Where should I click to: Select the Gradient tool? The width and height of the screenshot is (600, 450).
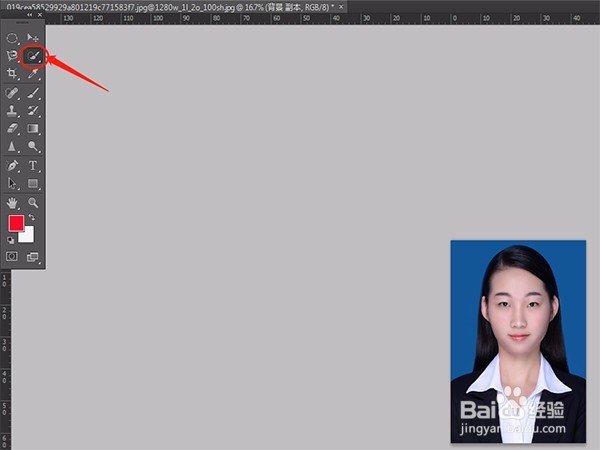coord(33,129)
